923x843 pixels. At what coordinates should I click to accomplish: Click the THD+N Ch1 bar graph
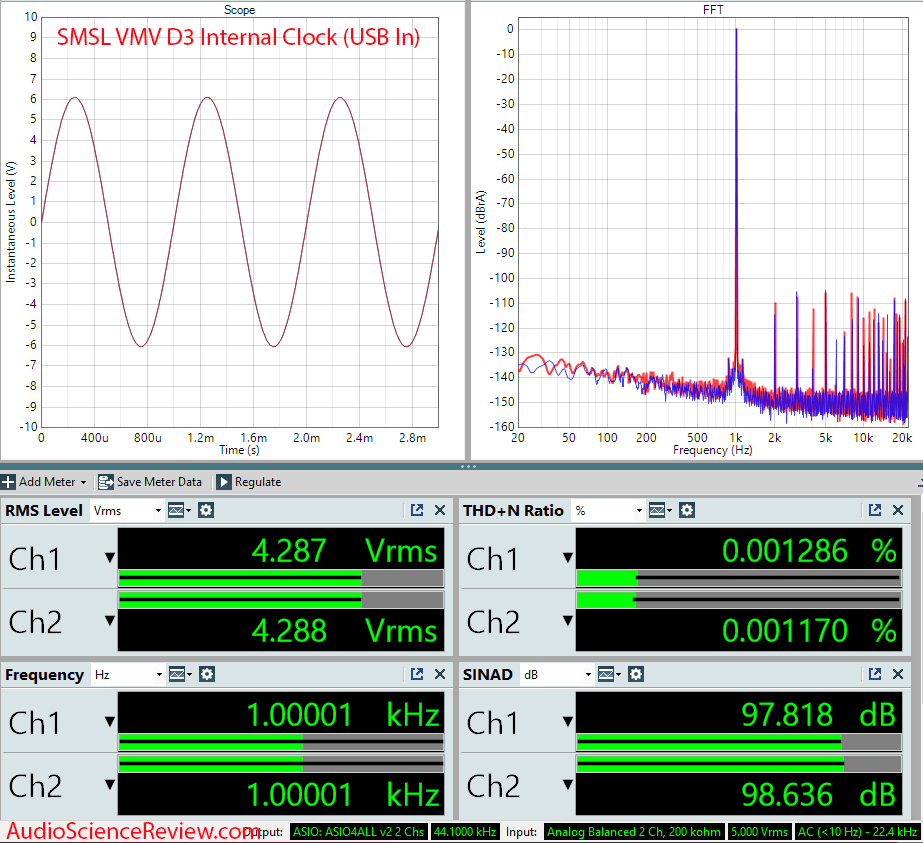(x=739, y=578)
